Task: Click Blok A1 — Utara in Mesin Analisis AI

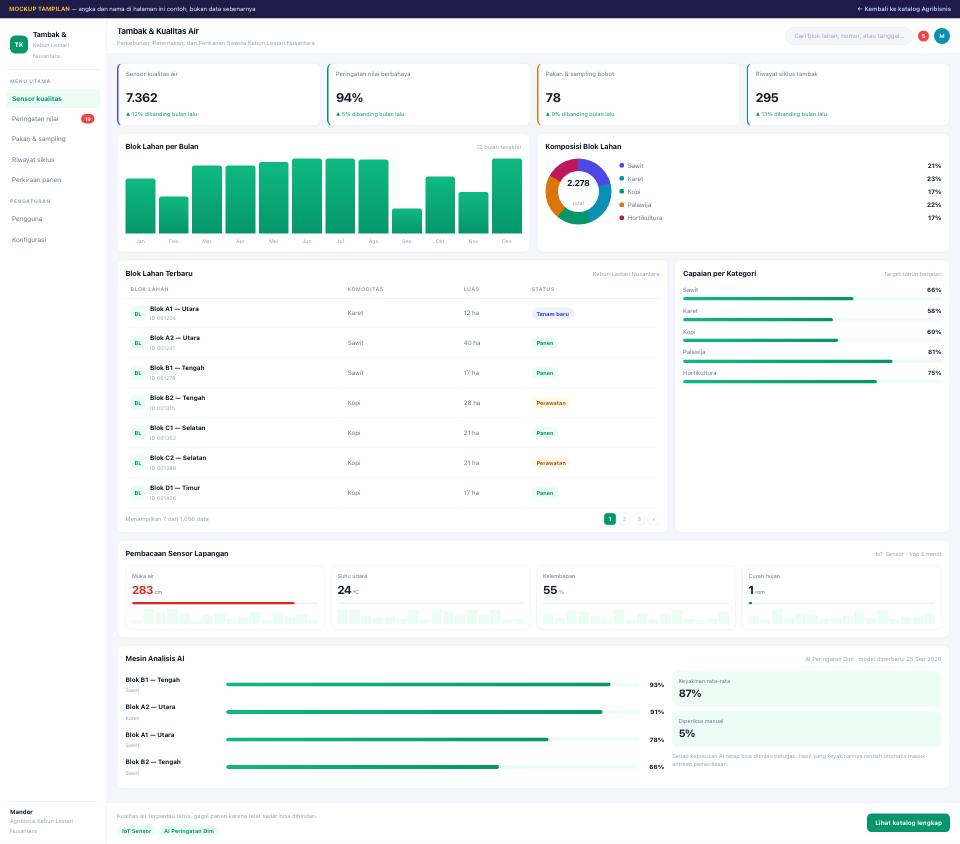Action: 150,735
